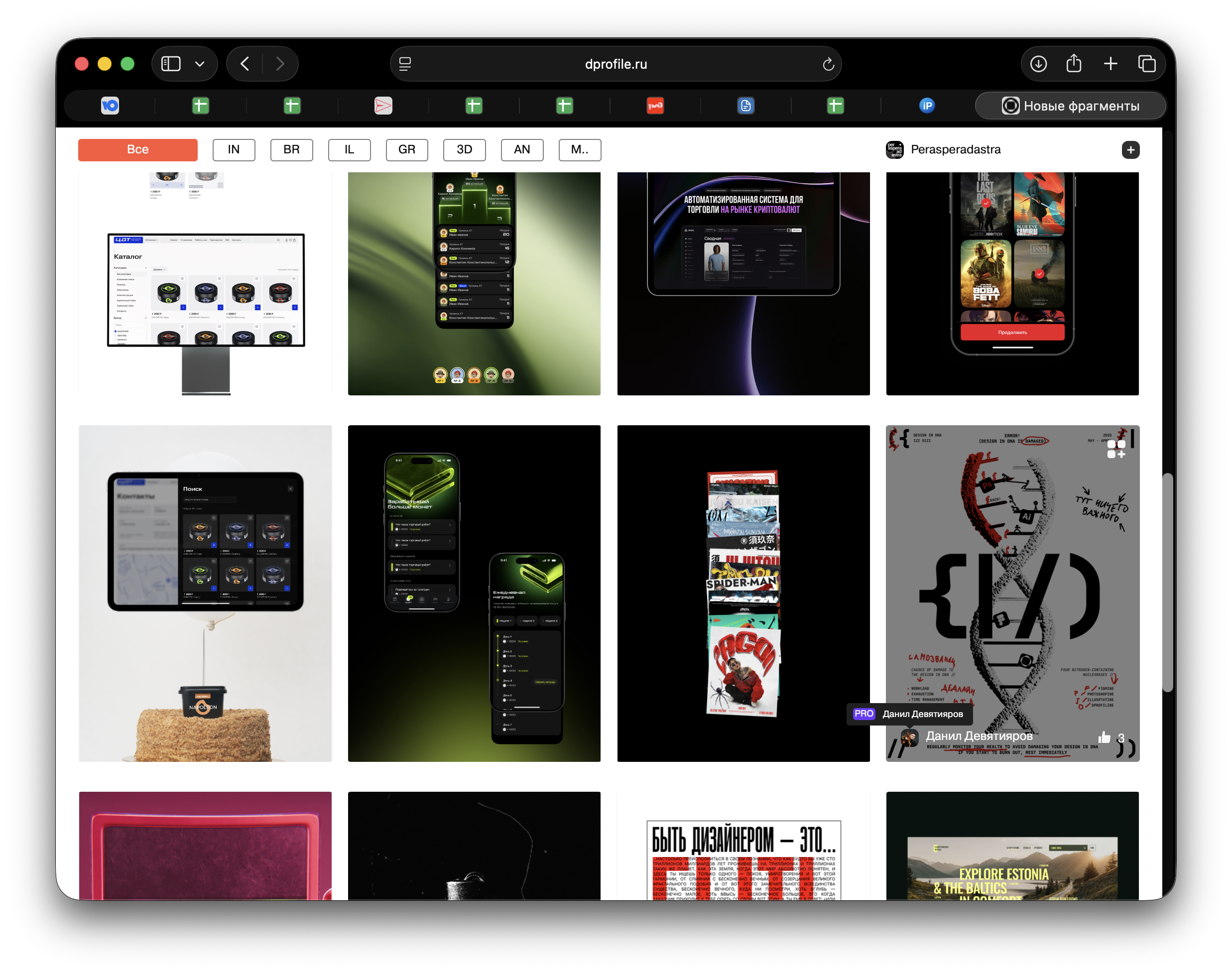
Task: Select the Все filter
Action: click(x=137, y=149)
